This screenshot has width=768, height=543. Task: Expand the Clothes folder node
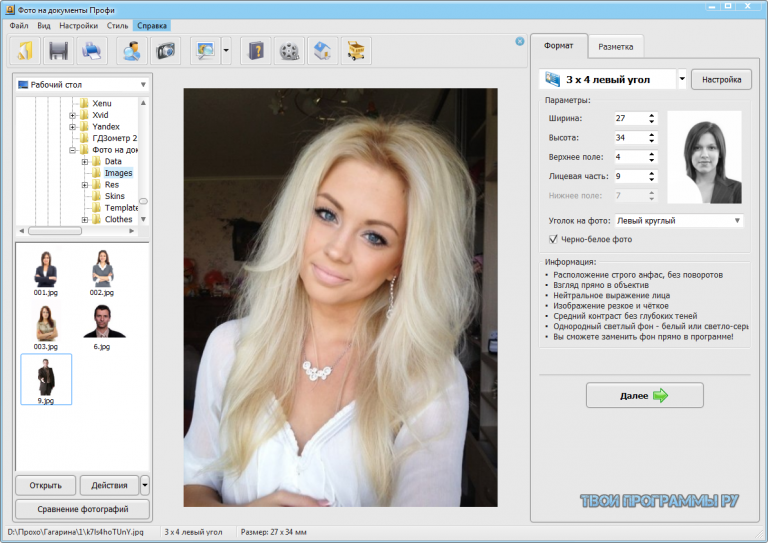85,219
